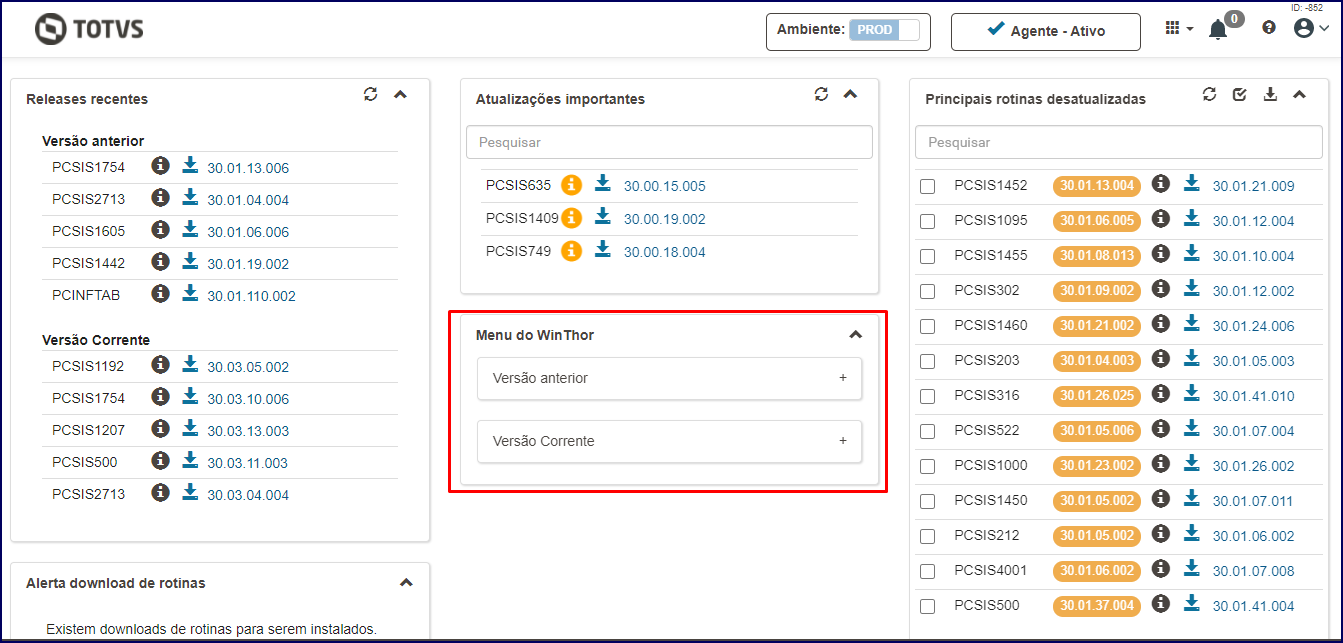Viewport: 1343px width, 643px height.
Task: Collapse the Menu do WinThor panel
Action: (855, 335)
